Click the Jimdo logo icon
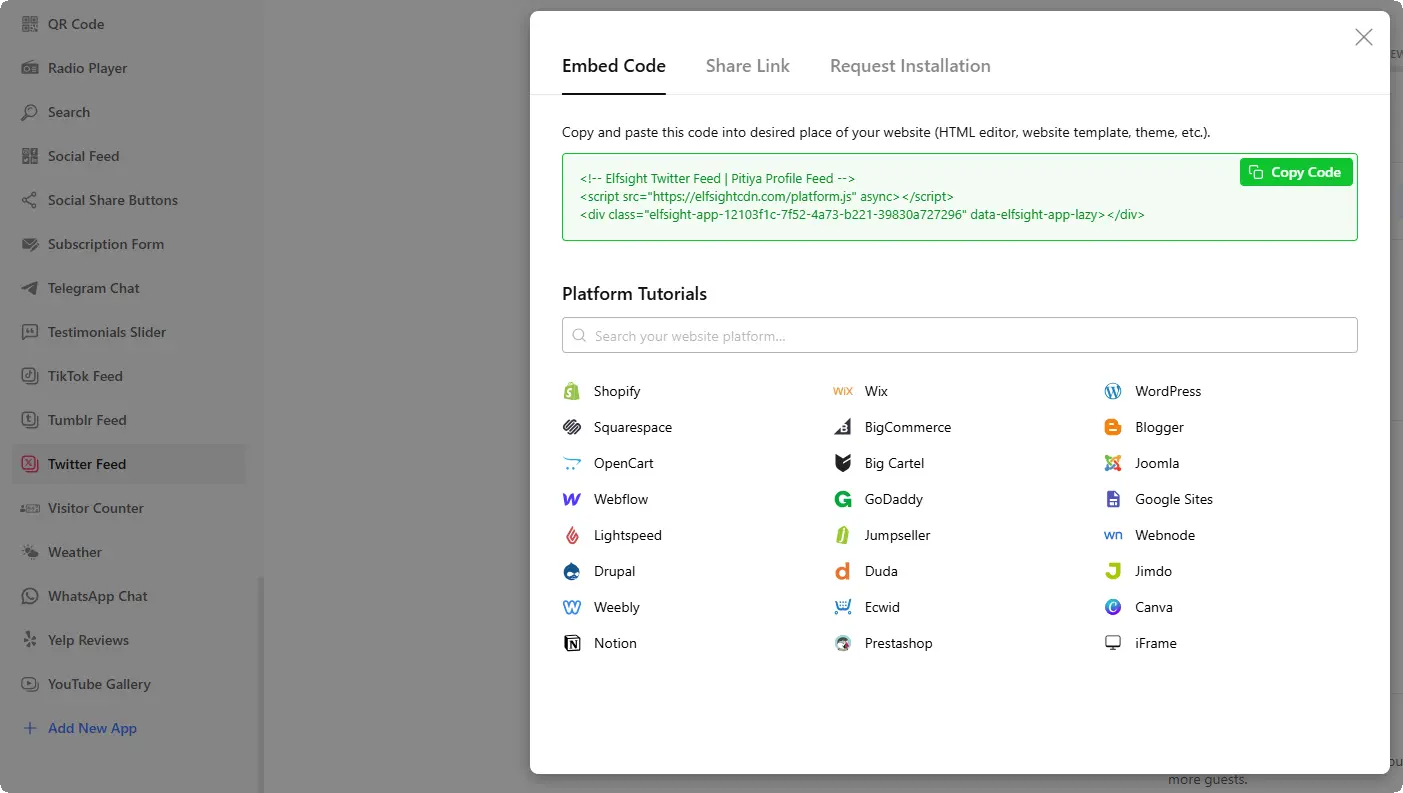This screenshot has width=1403, height=793. click(x=1113, y=571)
